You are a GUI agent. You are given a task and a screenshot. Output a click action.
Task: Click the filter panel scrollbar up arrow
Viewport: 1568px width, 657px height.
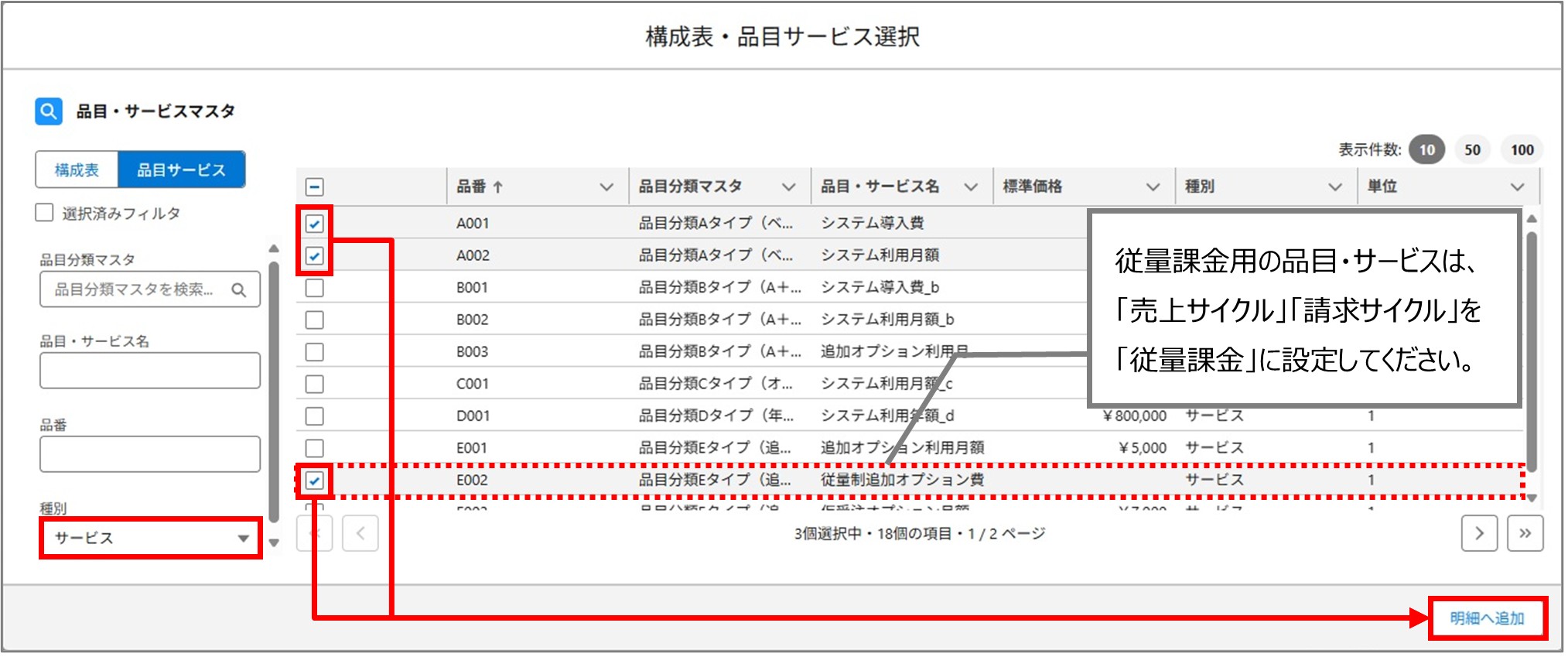point(274,249)
